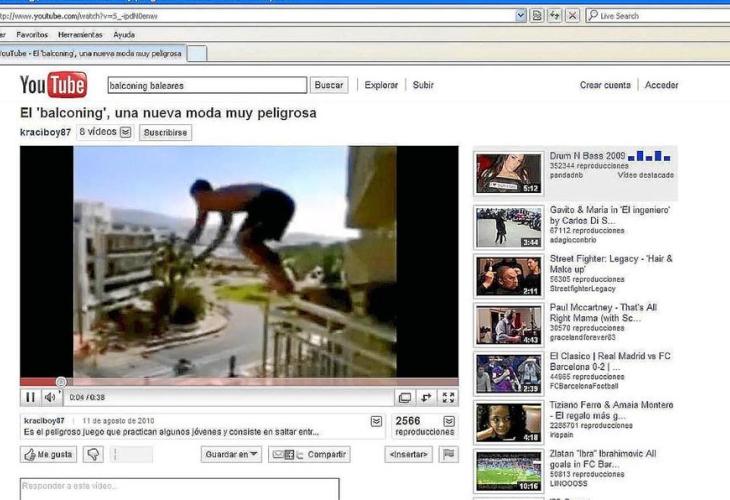
Task: Toggle the player size icon
Action: coord(426,398)
